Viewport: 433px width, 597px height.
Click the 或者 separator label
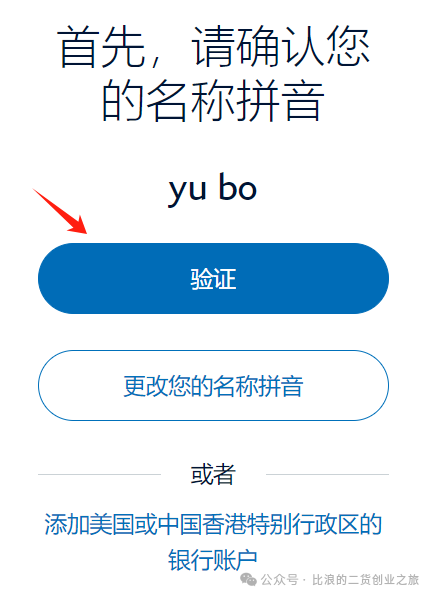[213, 474]
